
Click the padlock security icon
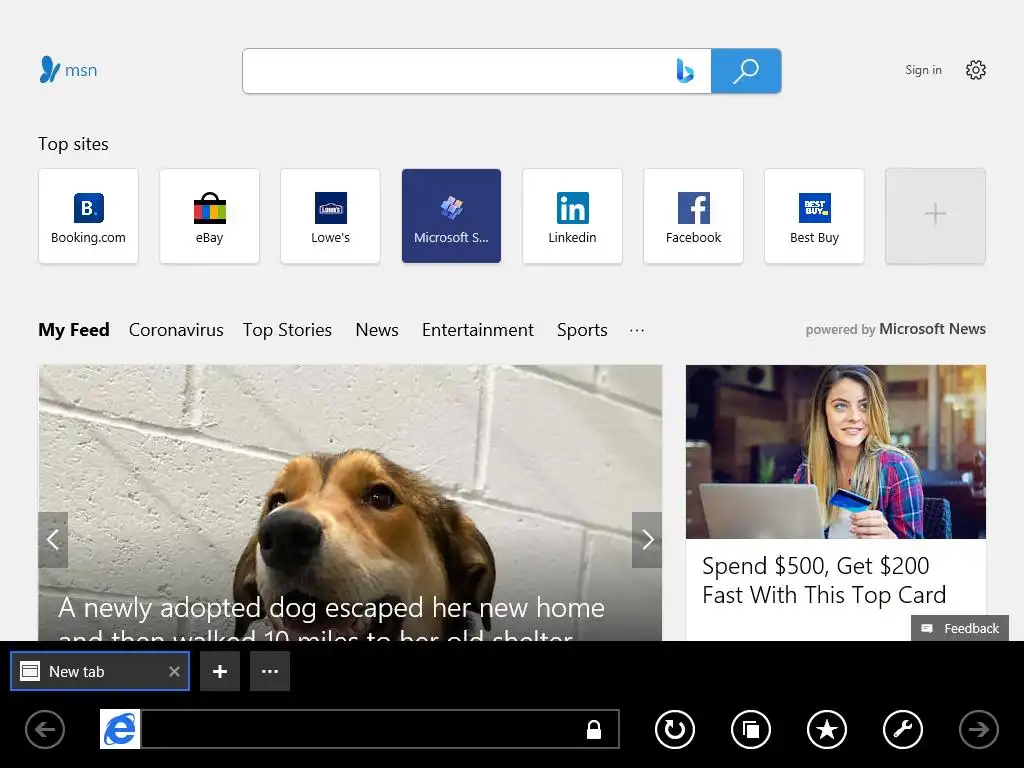click(594, 729)
